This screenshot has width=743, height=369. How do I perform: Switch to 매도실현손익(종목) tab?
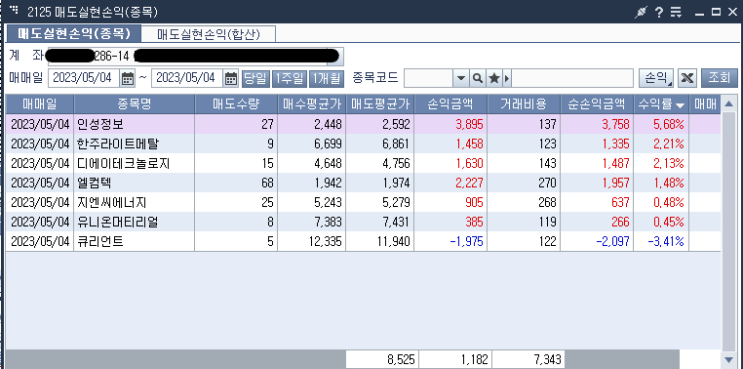tap(74, 34)
